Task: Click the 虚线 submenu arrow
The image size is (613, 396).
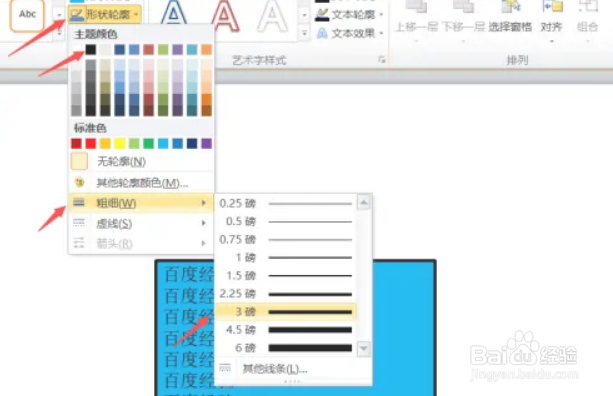Action: coord(203,223)
